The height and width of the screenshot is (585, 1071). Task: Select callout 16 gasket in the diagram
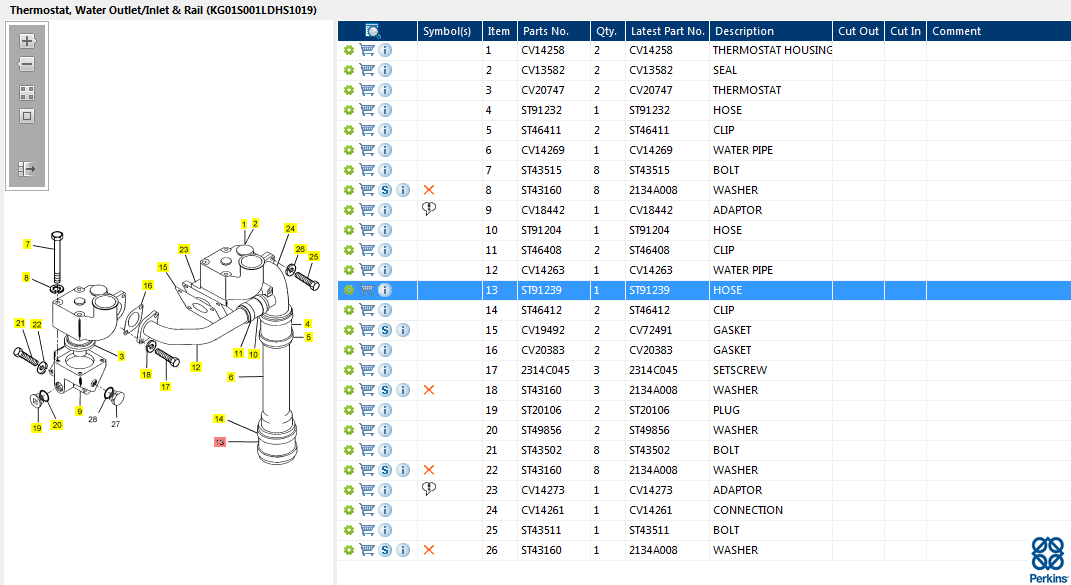point(148,285)
